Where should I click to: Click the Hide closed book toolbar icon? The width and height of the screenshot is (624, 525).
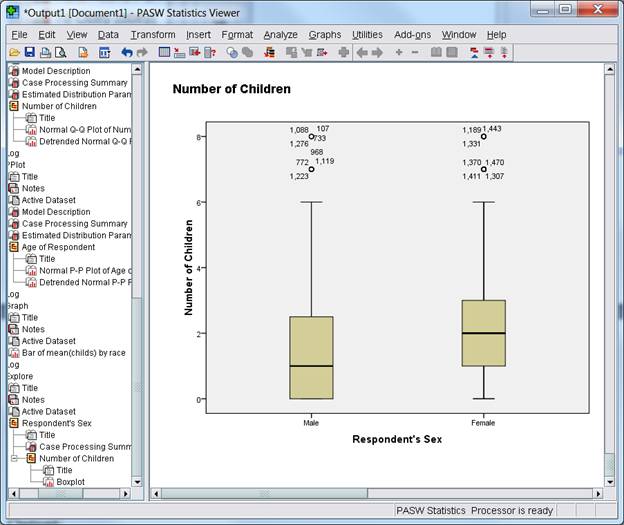tap(452, 52)
